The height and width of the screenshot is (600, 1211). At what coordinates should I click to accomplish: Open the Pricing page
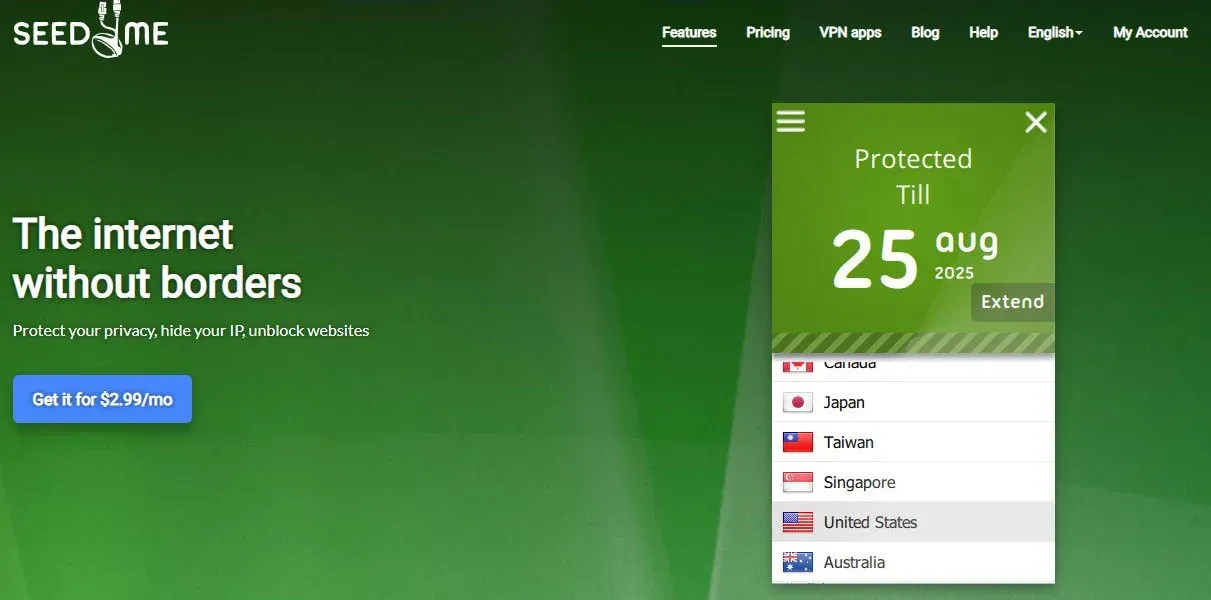767,32
